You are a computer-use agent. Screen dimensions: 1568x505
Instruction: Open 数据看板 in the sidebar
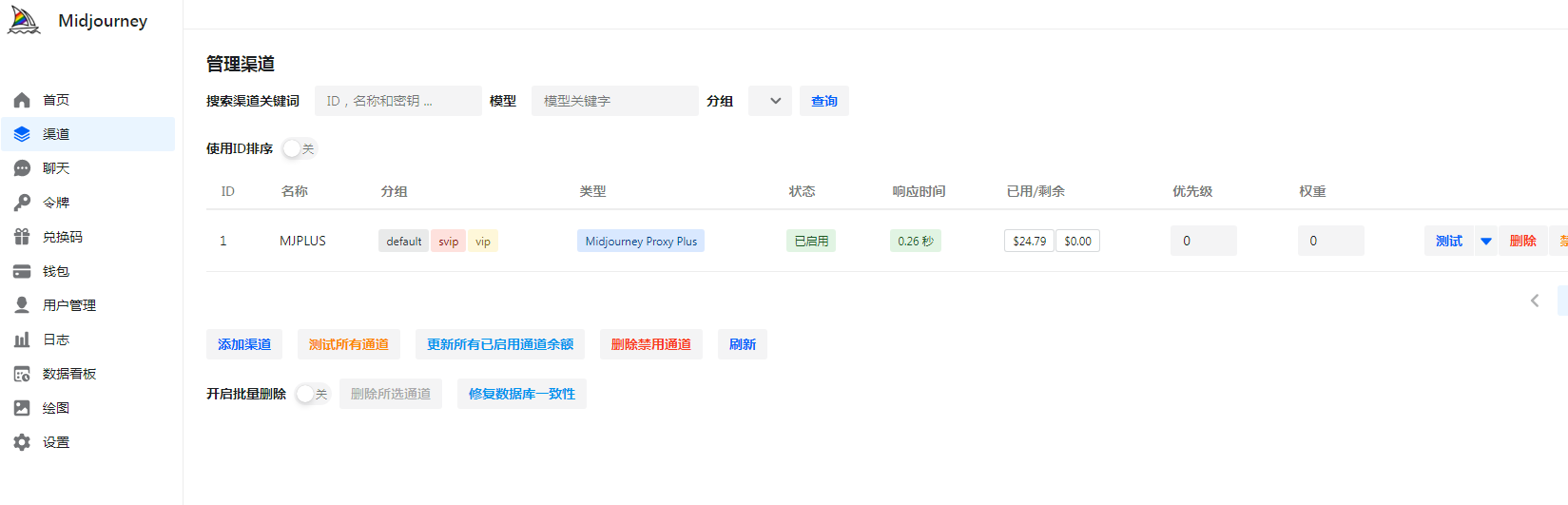coord(87,374)
